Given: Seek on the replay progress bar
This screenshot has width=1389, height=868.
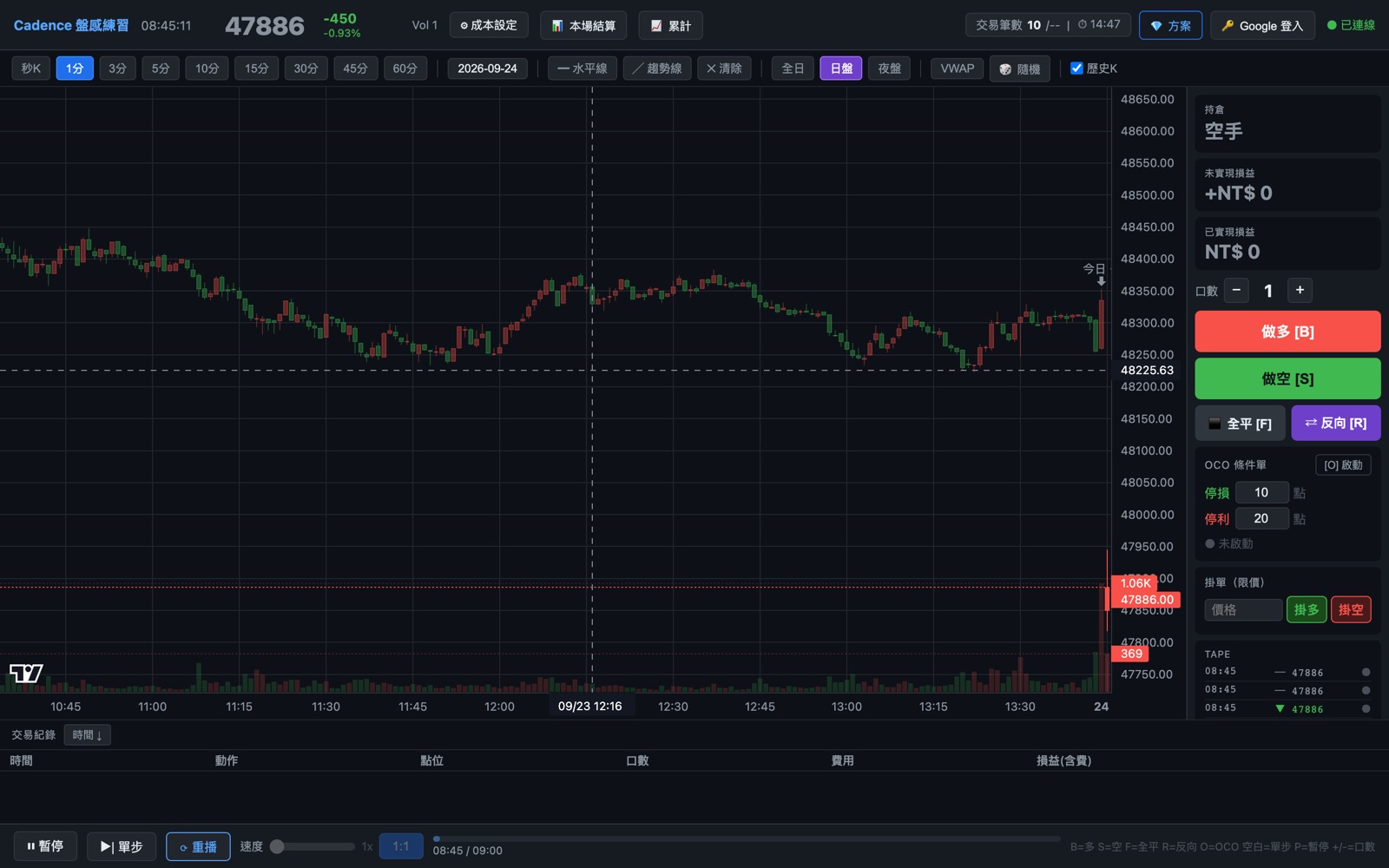Looking at the screenshot, I should click(747, 839).
